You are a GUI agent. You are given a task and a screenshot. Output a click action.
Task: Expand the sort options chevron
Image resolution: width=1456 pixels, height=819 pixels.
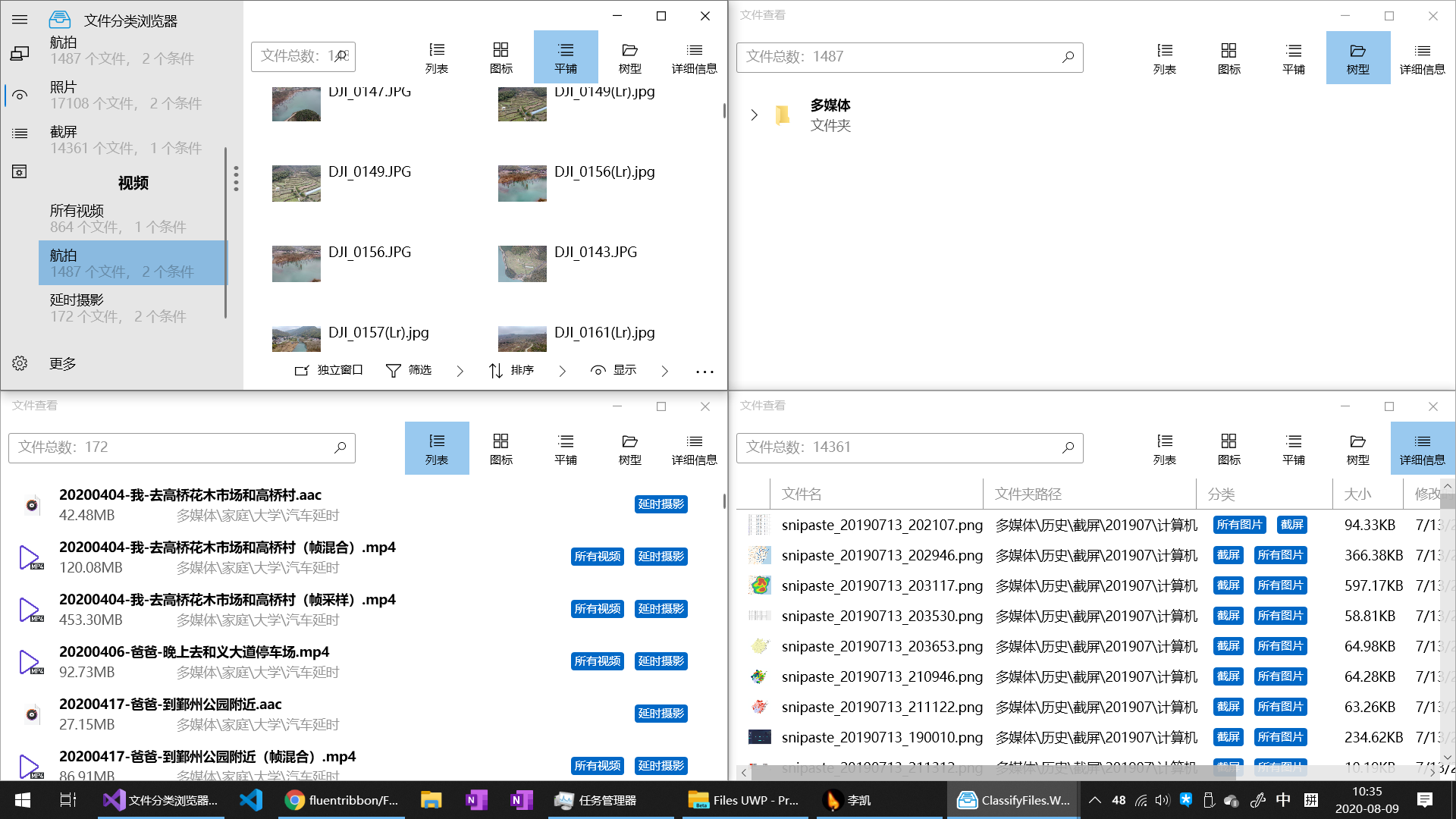tap(562, 371)
